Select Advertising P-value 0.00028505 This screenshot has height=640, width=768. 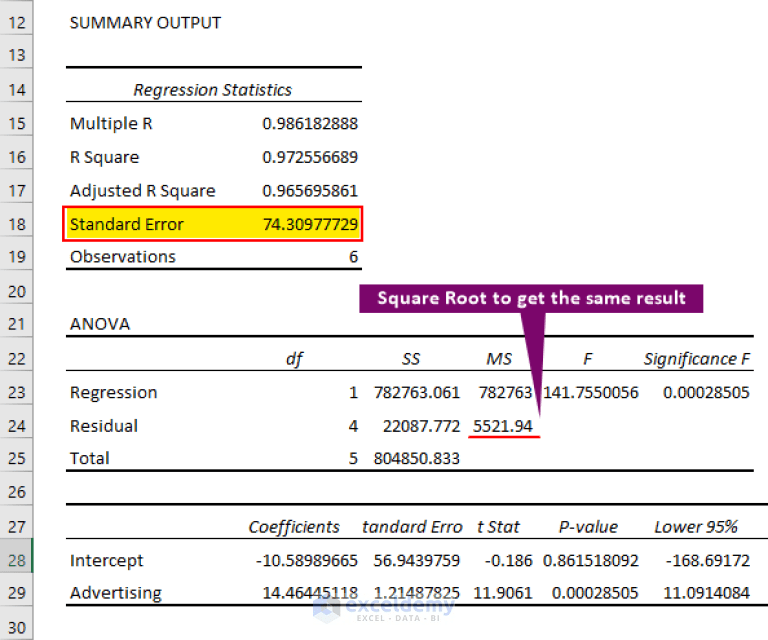coord(595,593)
